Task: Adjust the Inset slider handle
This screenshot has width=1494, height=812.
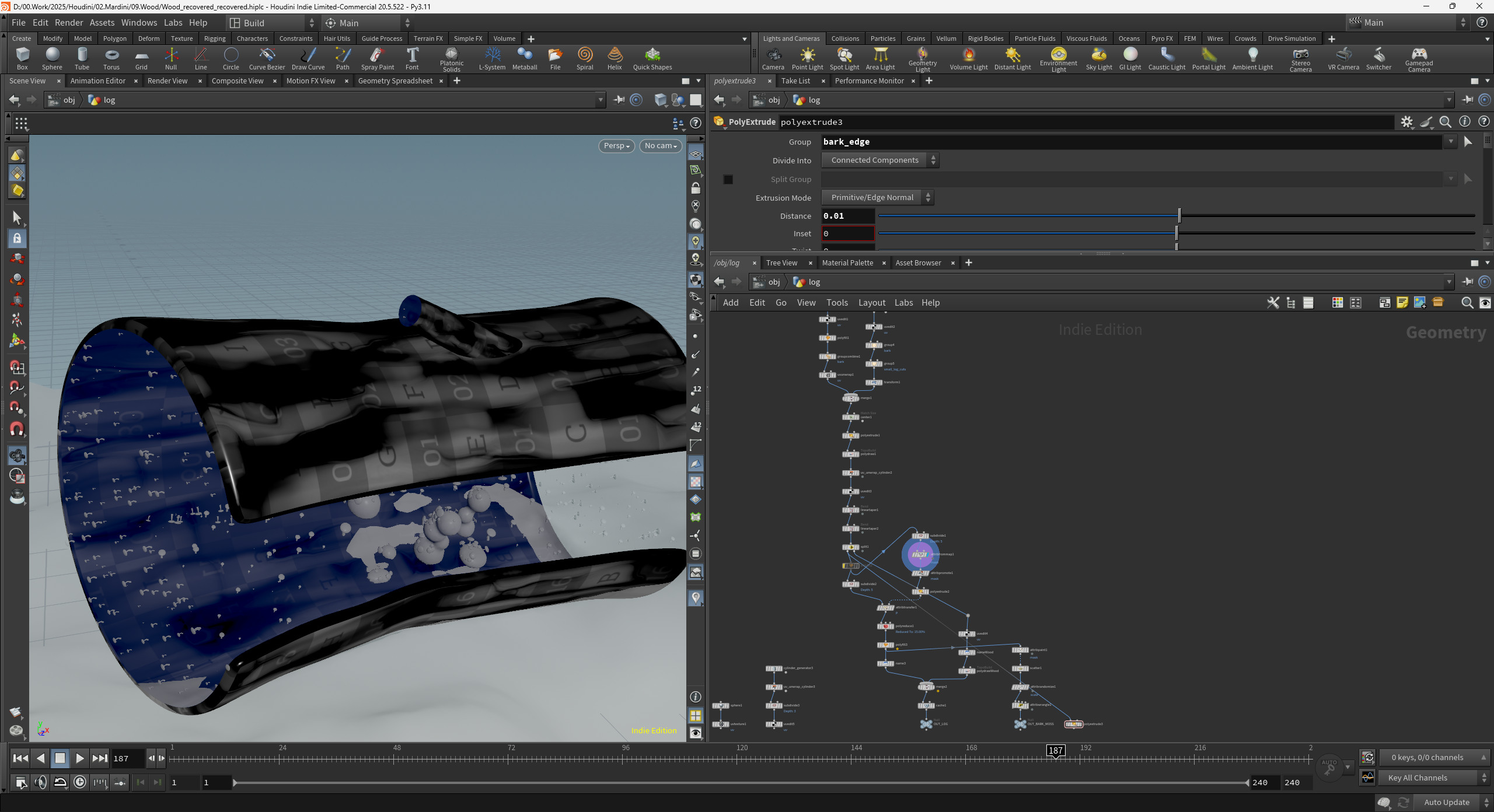Action: [x=1177, y=233]
